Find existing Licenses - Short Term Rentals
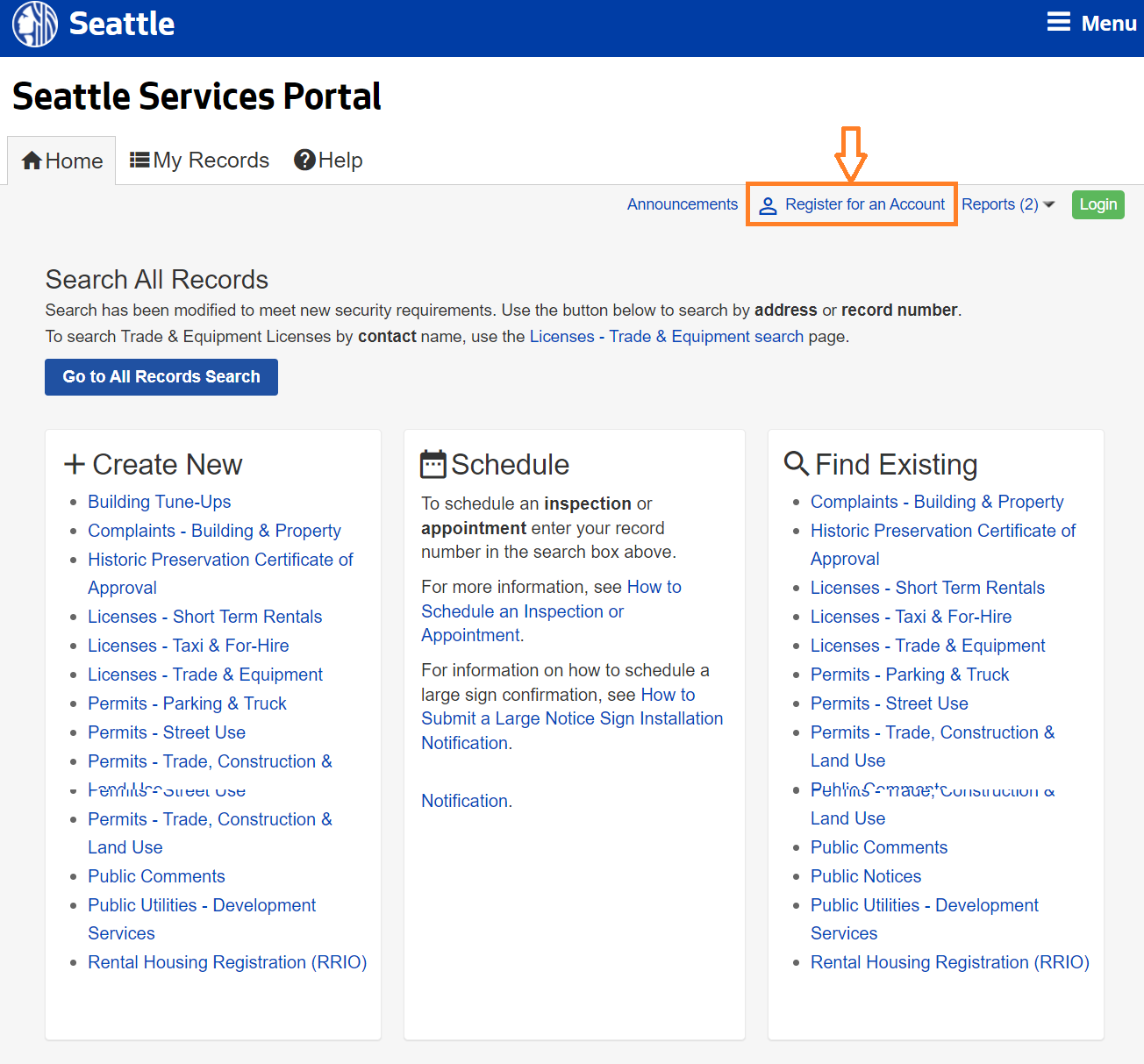Image resolution: width=1144 pixels, height=1064 pixels. coord(928,588)
